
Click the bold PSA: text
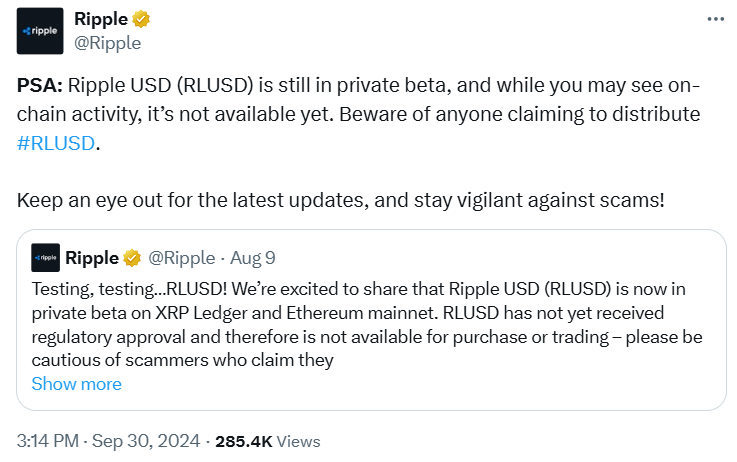[39, 85]
